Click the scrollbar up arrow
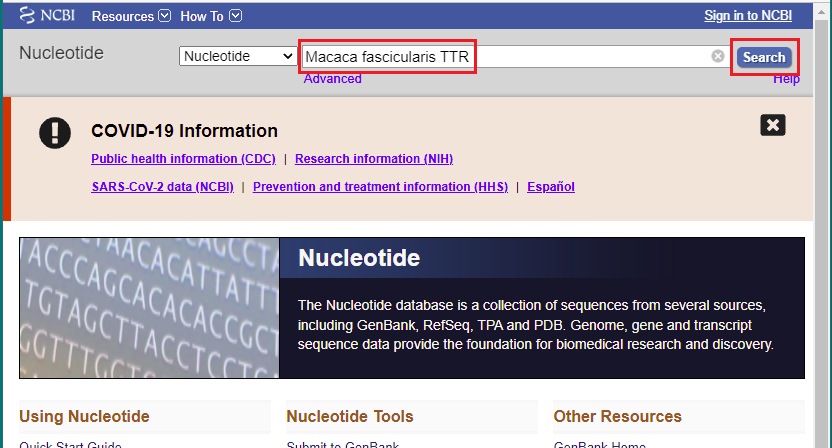 (822, 12)
